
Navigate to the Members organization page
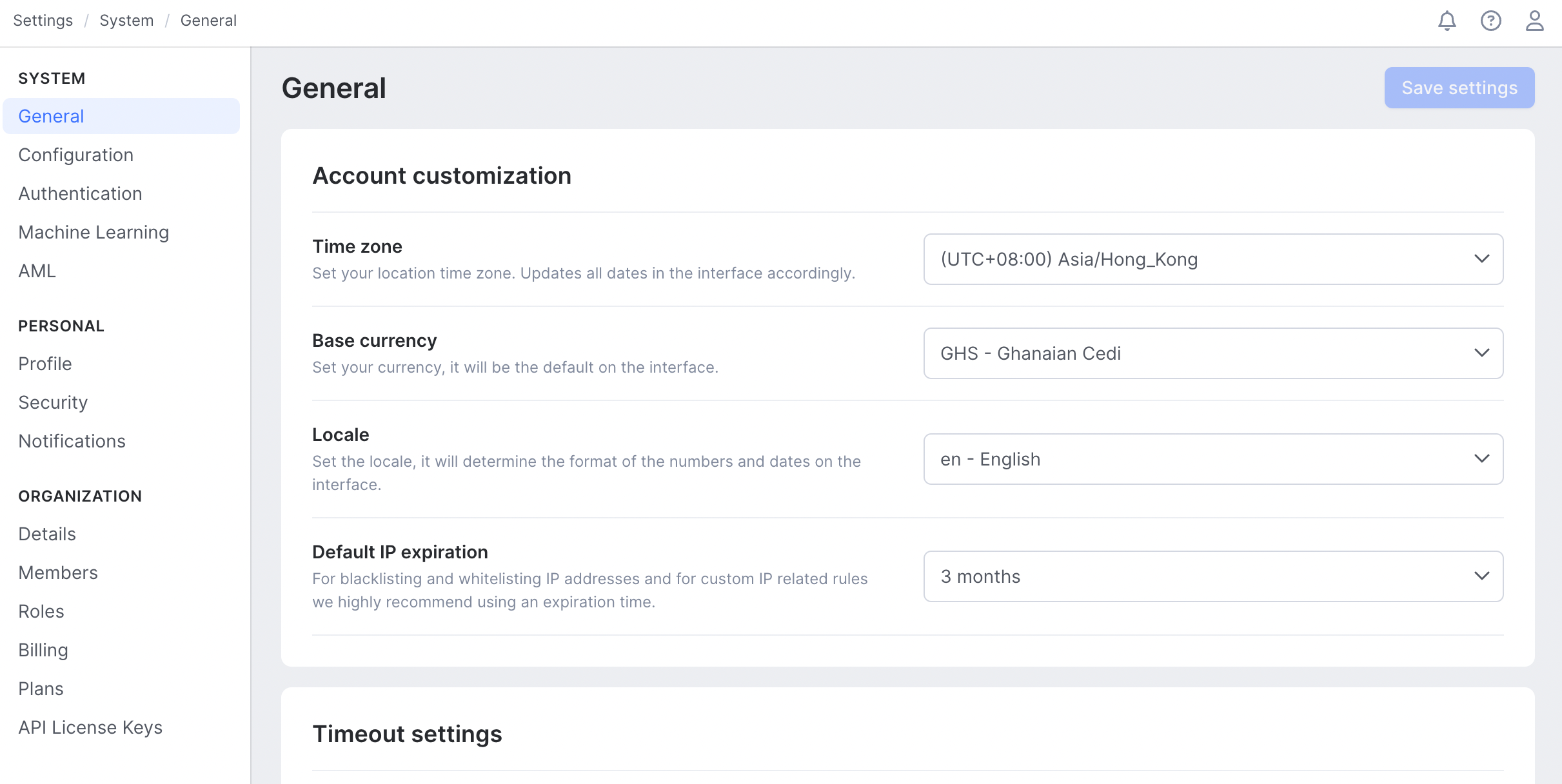[x=58, y=572]
